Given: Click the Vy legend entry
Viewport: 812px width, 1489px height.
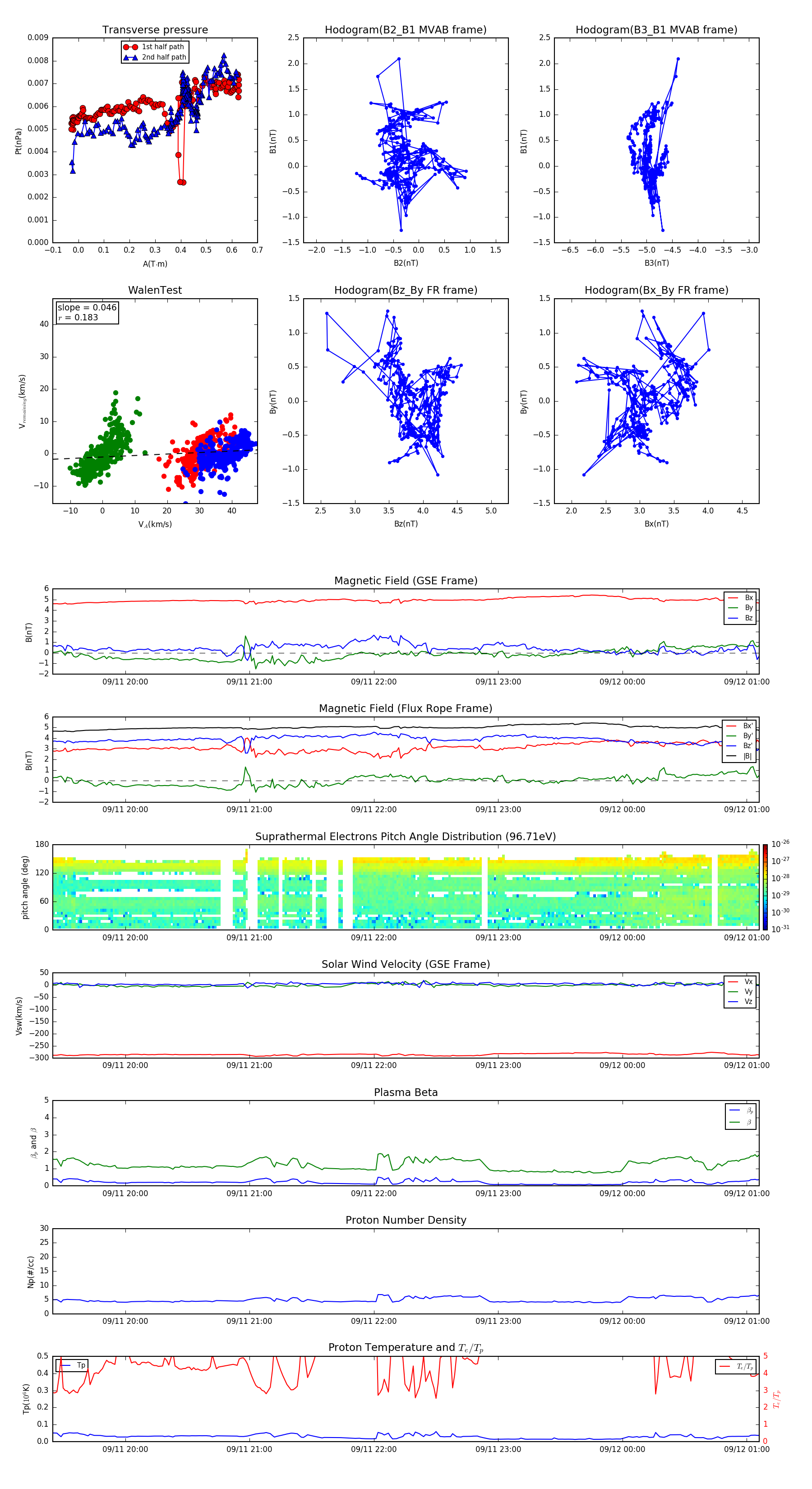Looking at the screenshot, I should pyautogui.click(x=740, y=991).
